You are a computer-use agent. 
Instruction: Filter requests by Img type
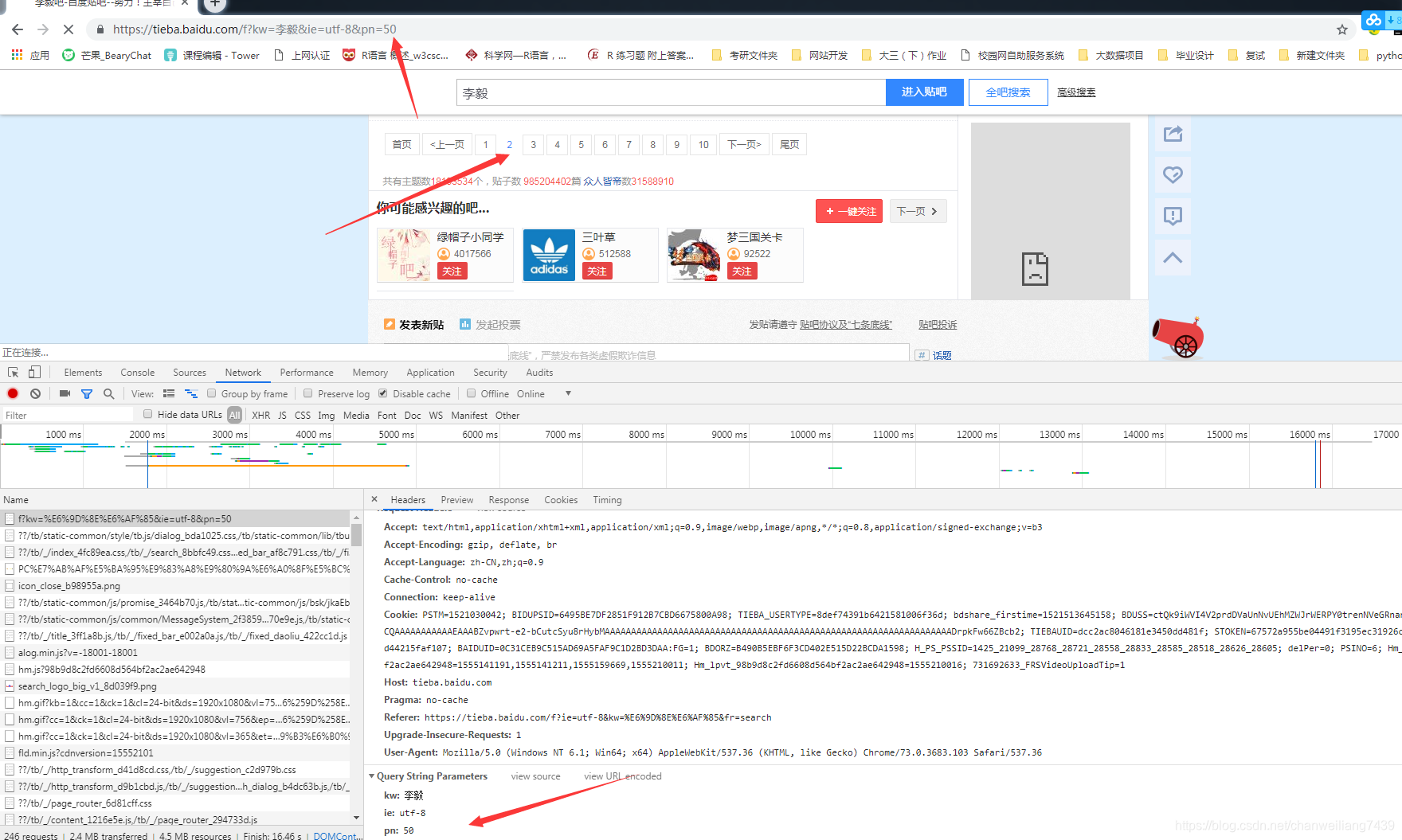click(326, 415)
